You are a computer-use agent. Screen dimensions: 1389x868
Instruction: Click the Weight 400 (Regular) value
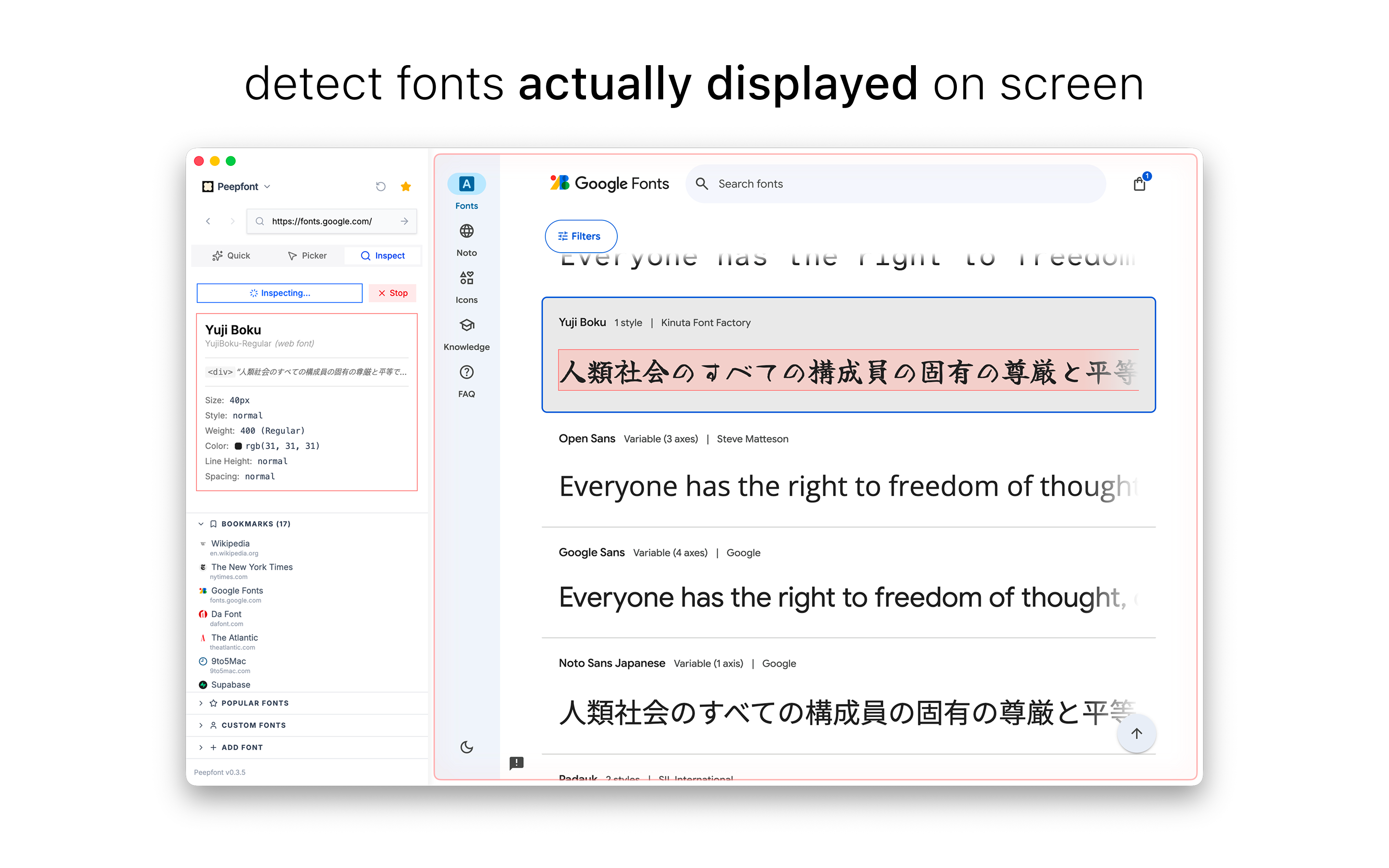click(x=272, y=431)
